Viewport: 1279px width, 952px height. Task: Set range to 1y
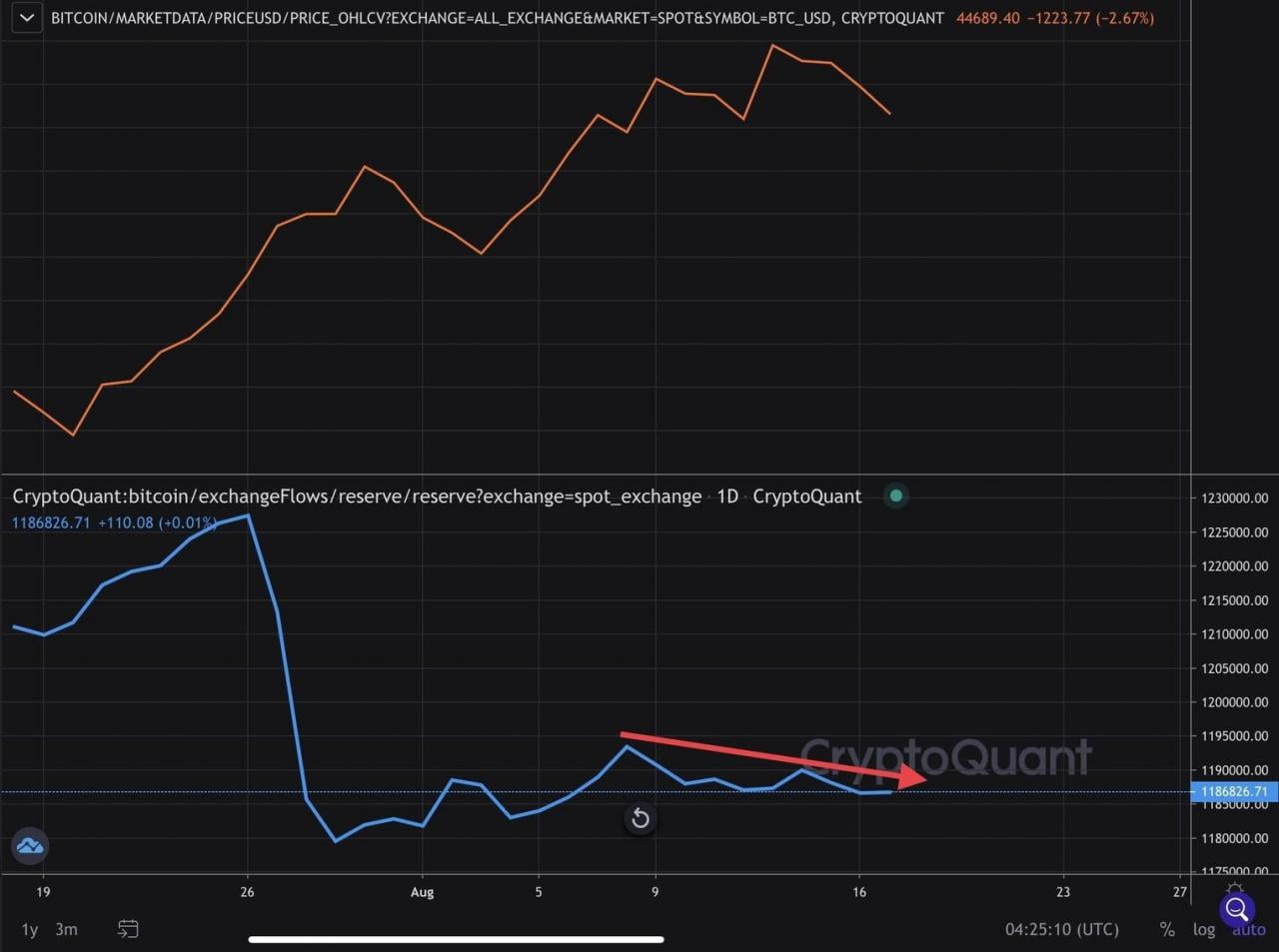(30, 929)
